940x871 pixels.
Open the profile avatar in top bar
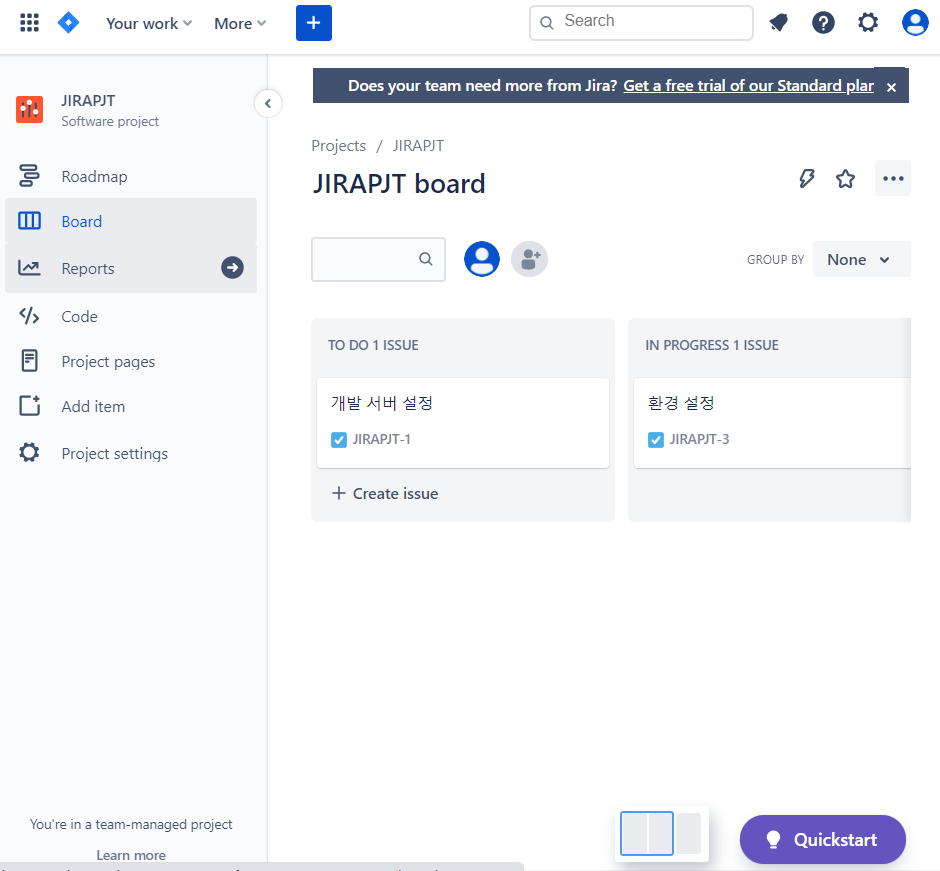pyautogui.click(x=915, y=23)
